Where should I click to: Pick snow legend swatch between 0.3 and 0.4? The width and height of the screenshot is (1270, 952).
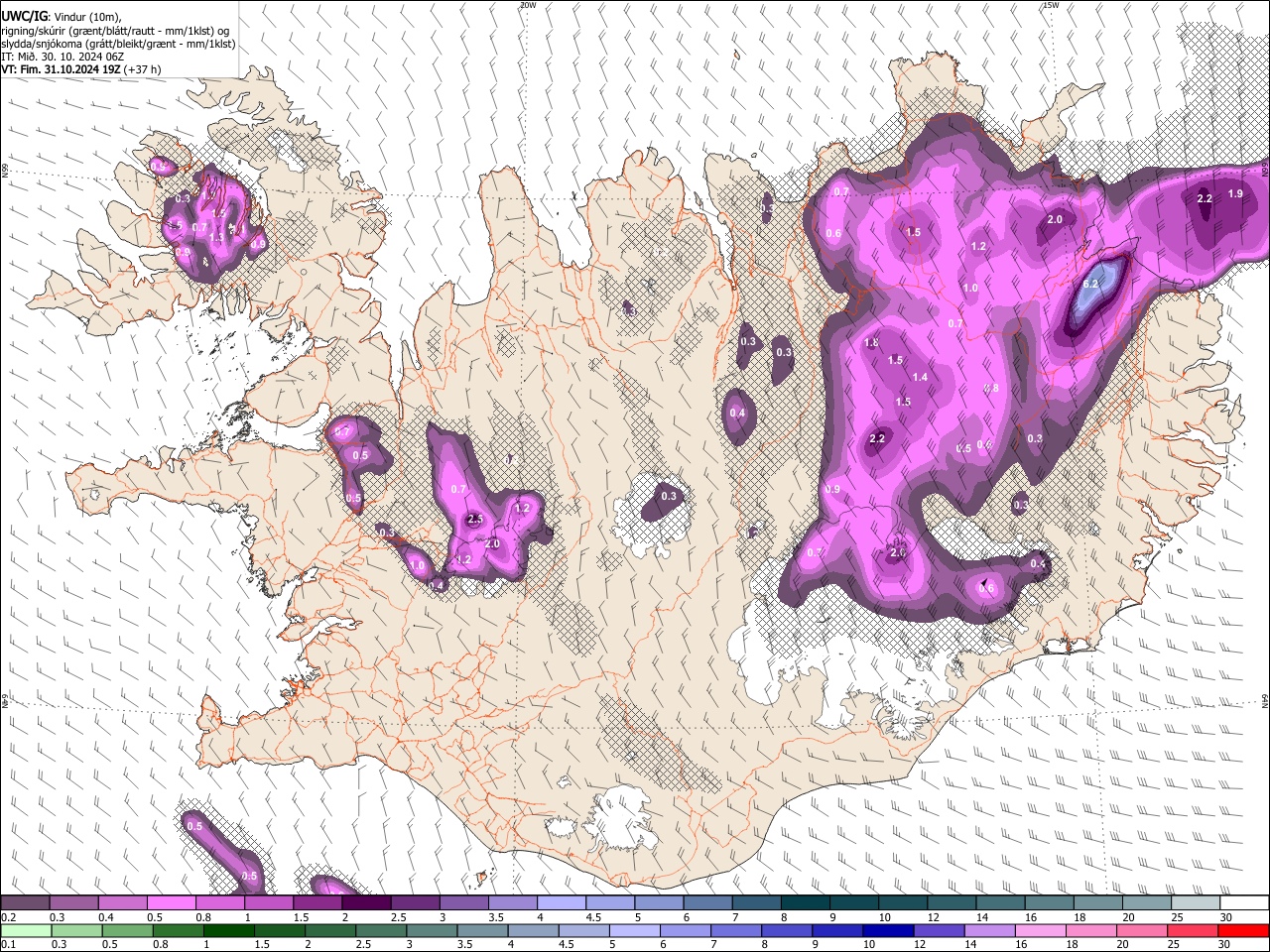point(74,903)
